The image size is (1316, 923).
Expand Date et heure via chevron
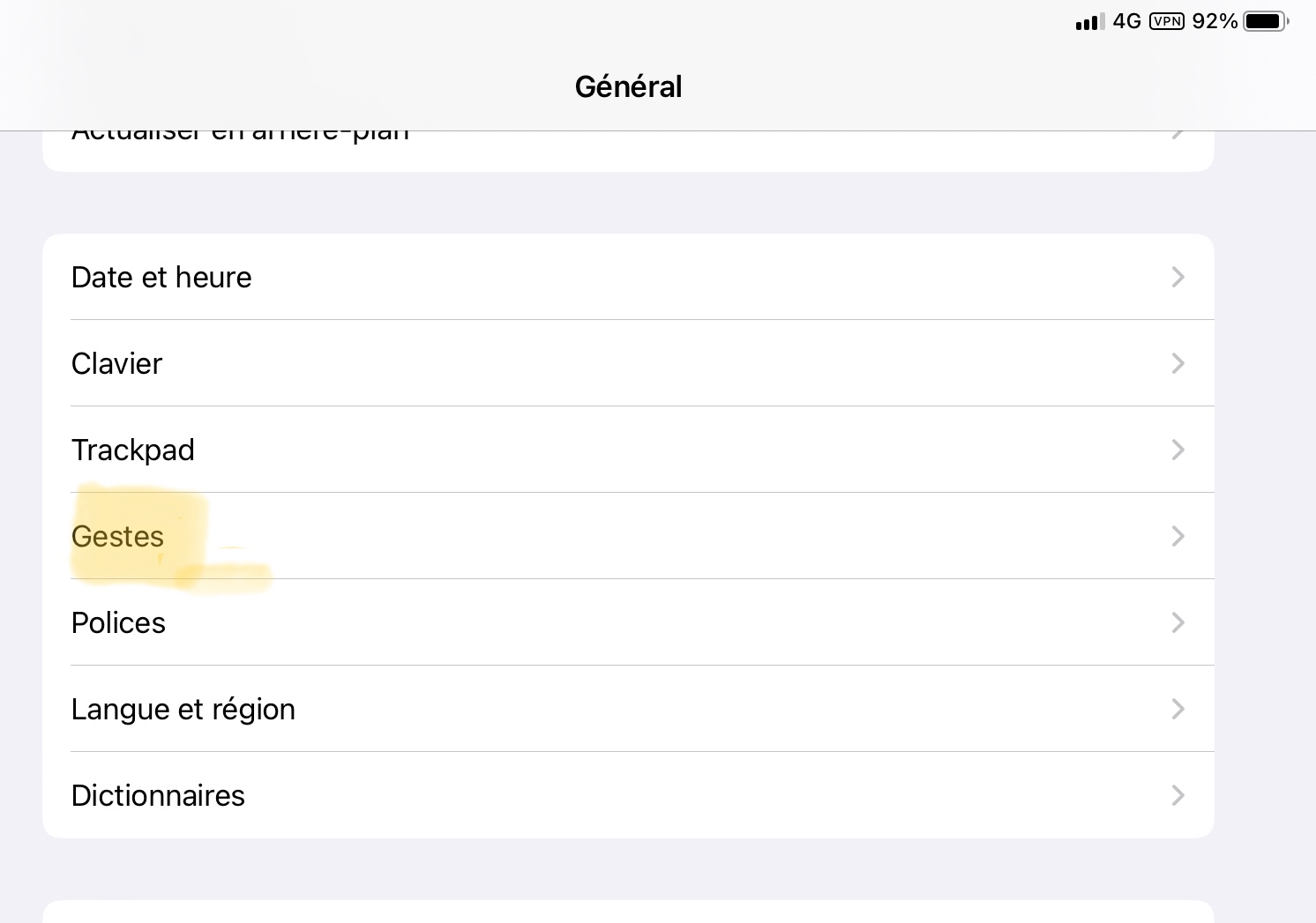click(1178, 278)
